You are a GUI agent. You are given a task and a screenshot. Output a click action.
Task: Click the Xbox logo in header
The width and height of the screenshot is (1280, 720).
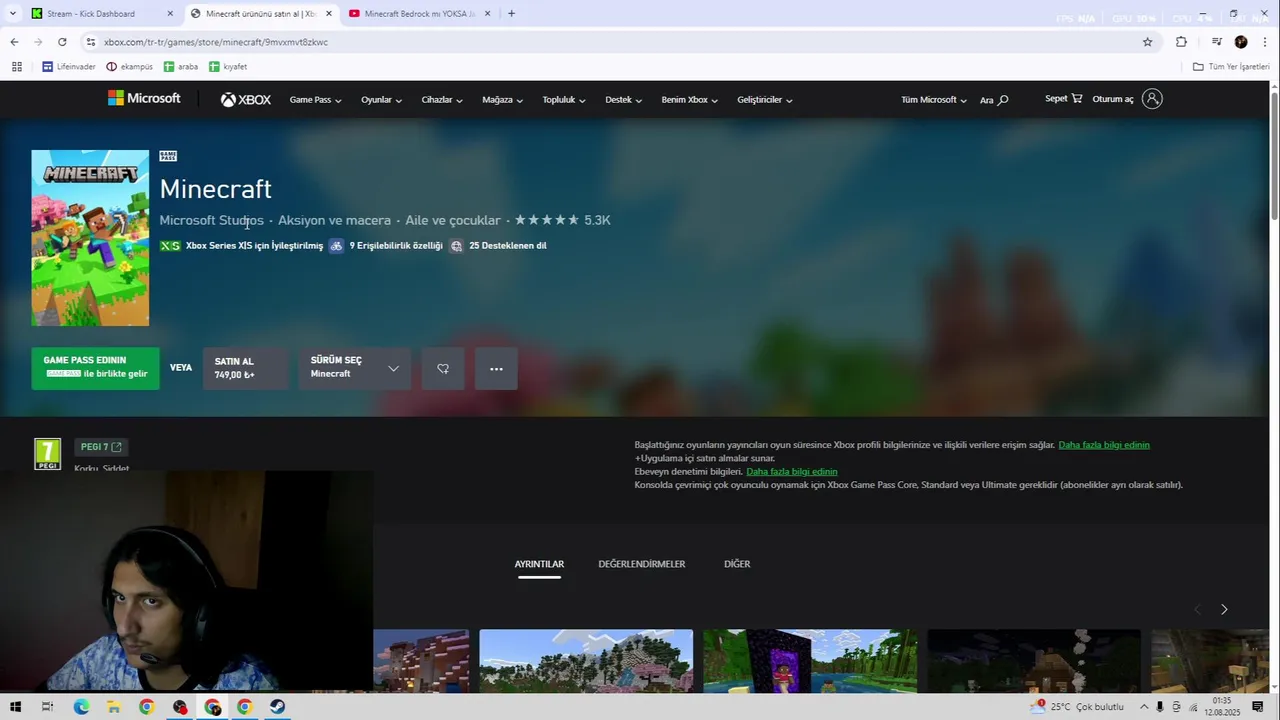[x=246, y=99]
